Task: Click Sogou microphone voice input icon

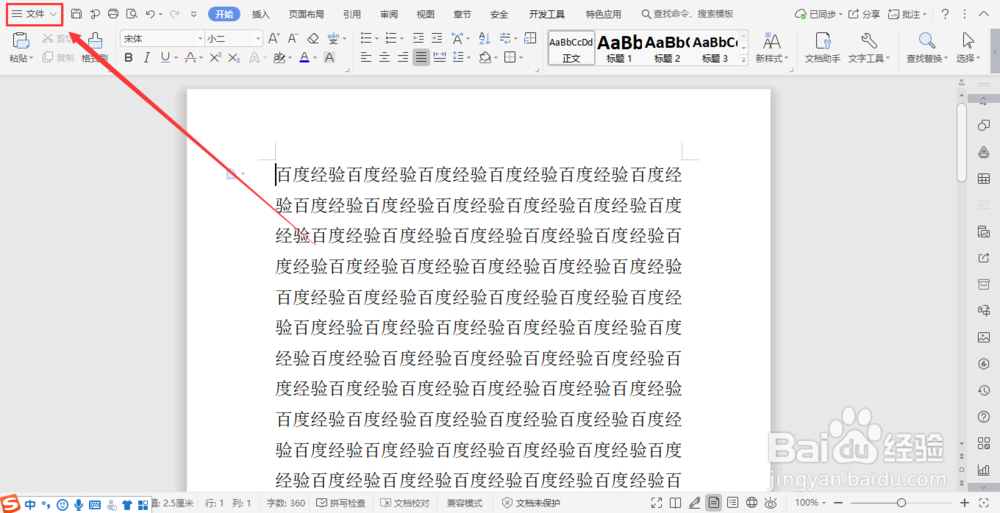Action: click(78, 505)
